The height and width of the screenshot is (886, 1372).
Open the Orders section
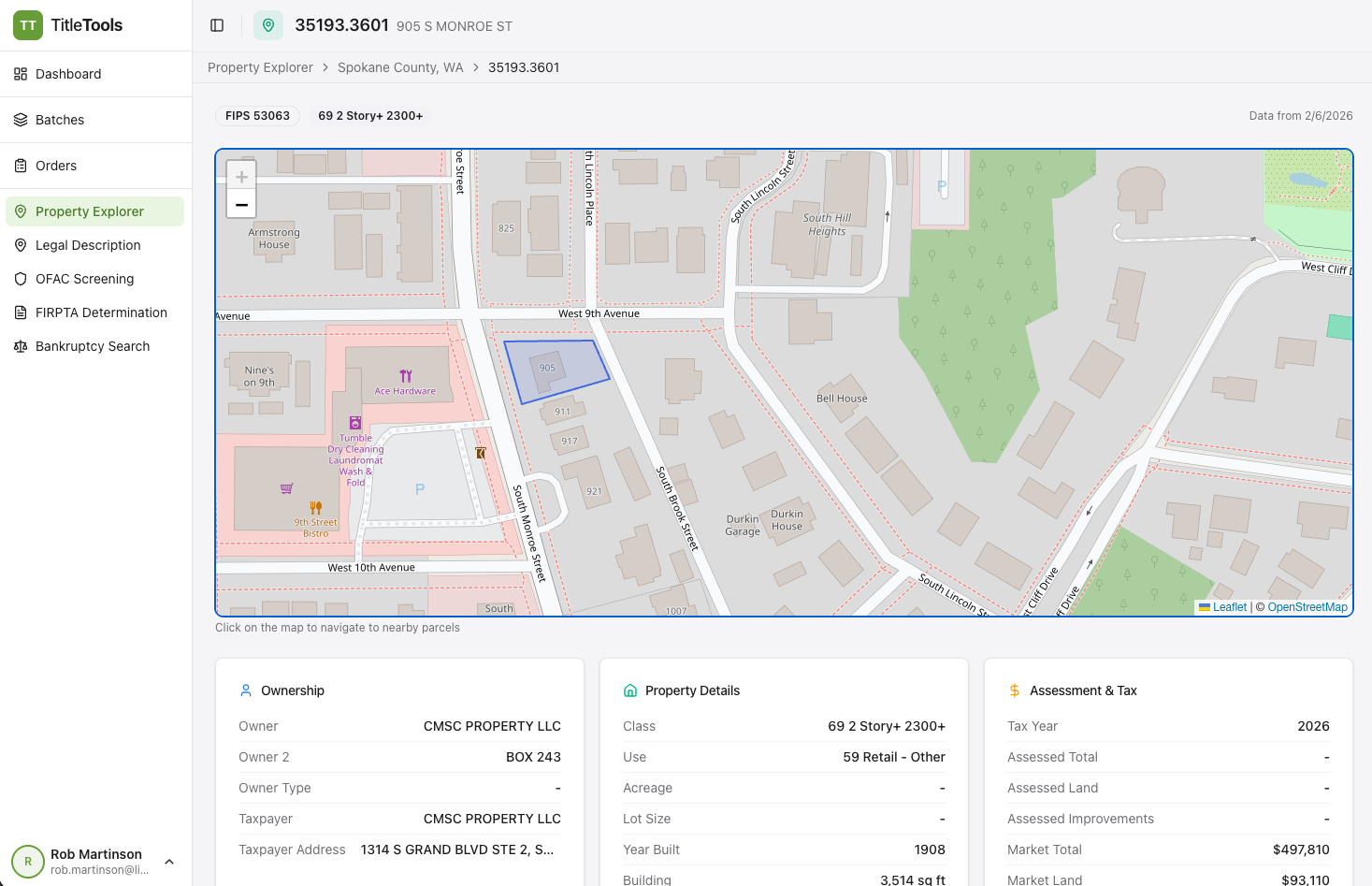coord(56,166)
